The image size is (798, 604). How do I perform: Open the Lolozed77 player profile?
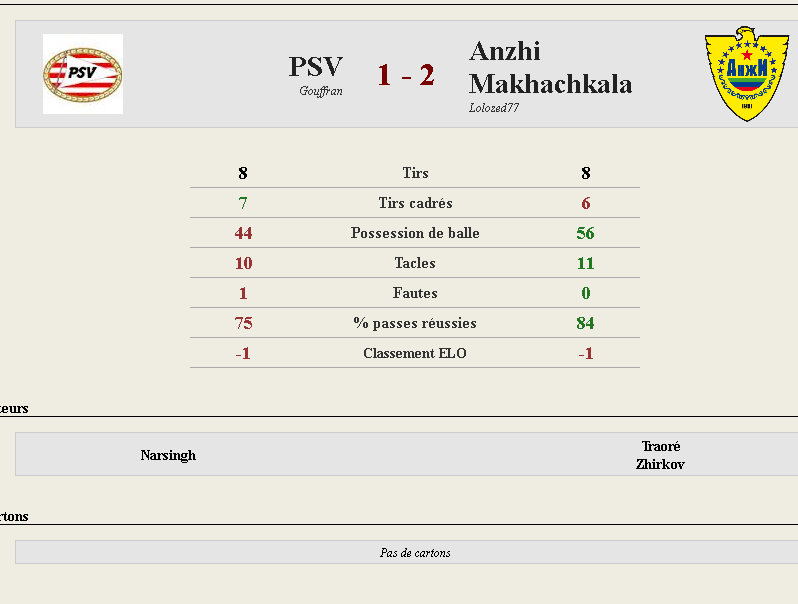click(x=494, y=108)
